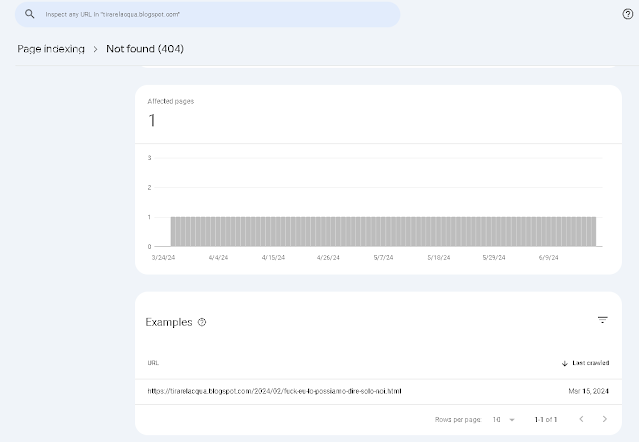Open the help icon at top right
Screen dimensions: 639x442
627,15
